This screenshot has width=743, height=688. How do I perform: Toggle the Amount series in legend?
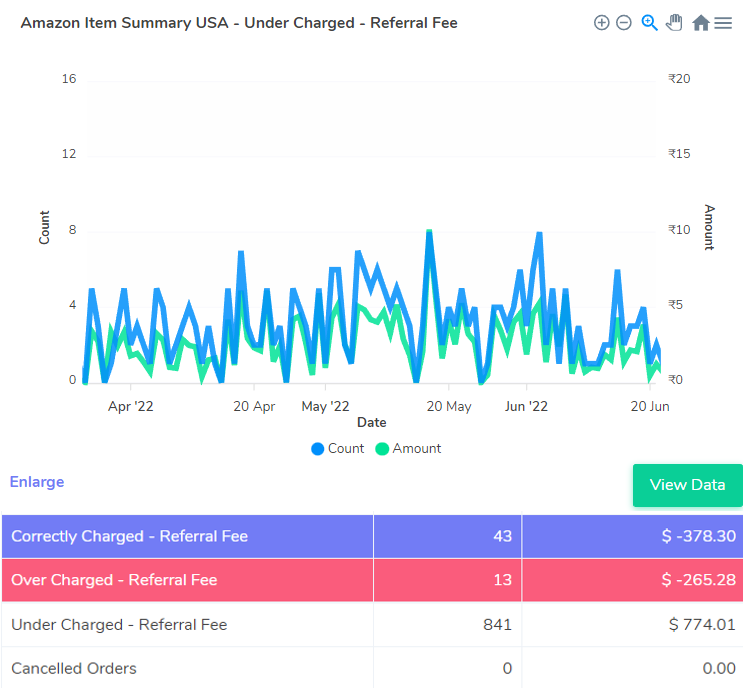point(408,448)
